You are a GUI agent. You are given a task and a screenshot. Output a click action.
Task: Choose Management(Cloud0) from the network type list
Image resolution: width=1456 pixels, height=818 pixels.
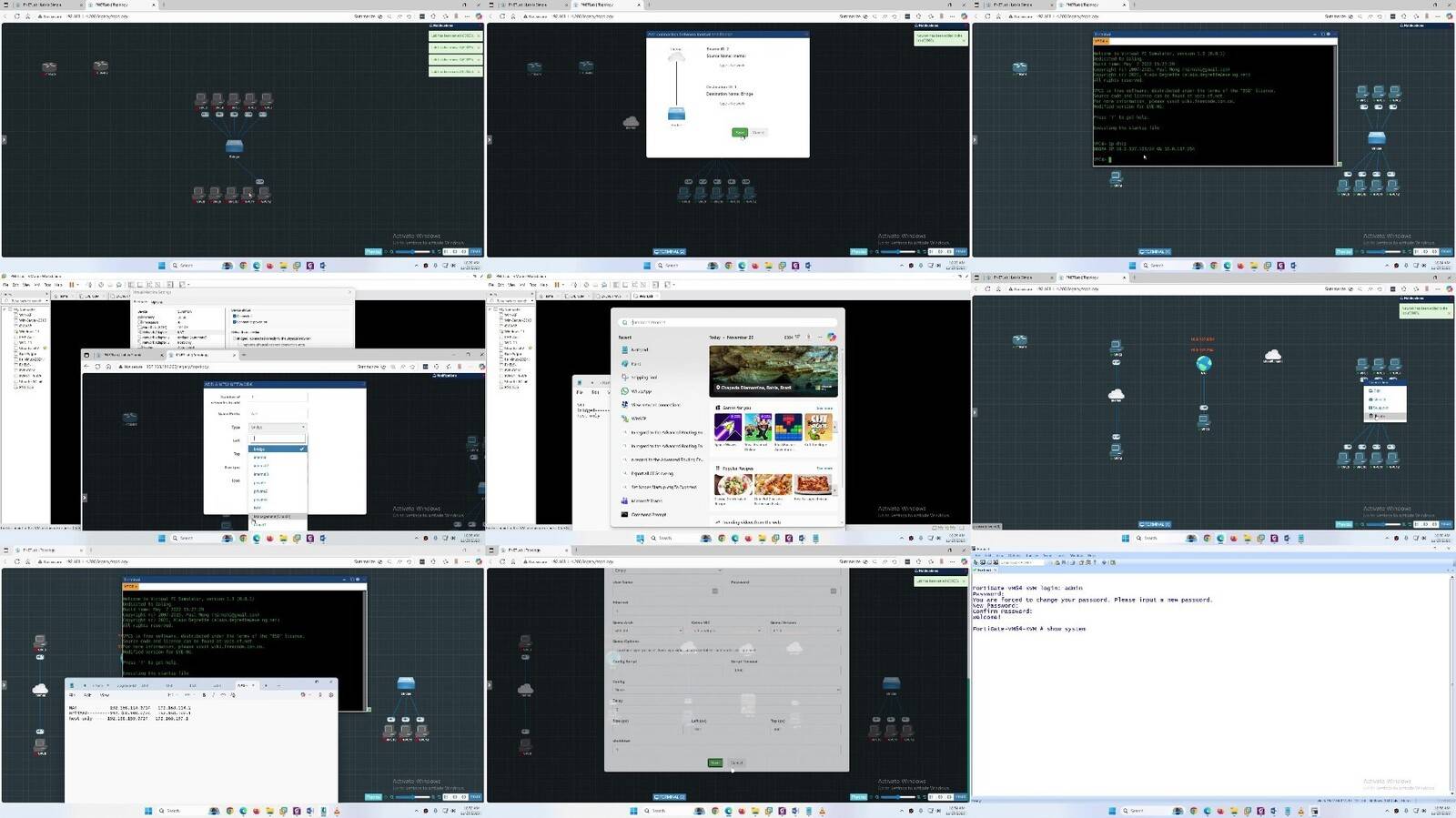click(x=272, y=517)
